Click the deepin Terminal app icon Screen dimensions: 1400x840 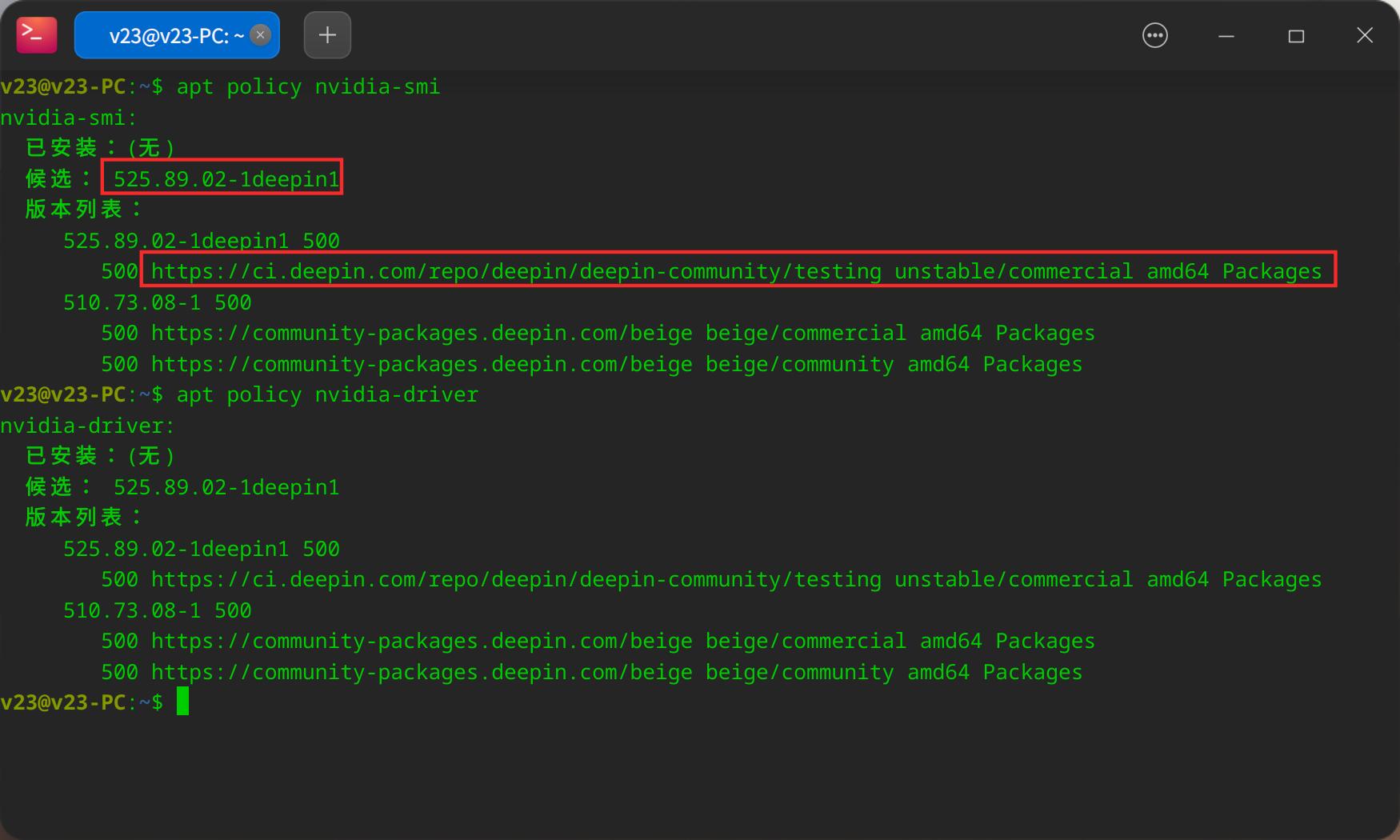(x=35, y=35)
